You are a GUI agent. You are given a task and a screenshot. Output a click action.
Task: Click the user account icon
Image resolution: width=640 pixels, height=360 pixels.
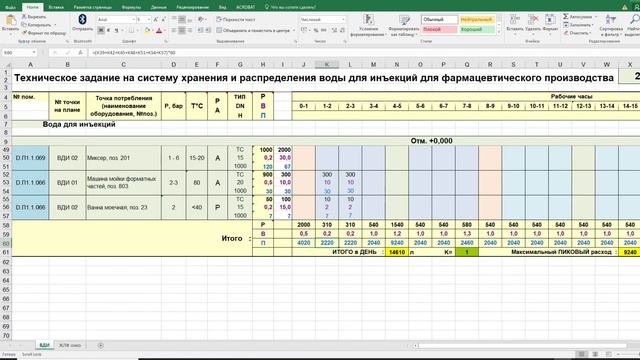coord(637,7)
